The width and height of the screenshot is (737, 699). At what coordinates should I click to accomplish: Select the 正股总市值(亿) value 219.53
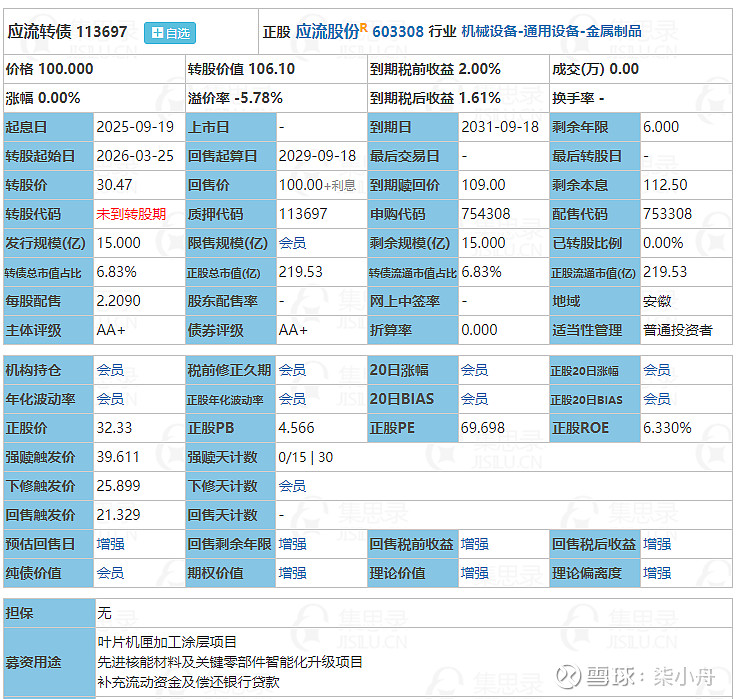coord(300,272)
